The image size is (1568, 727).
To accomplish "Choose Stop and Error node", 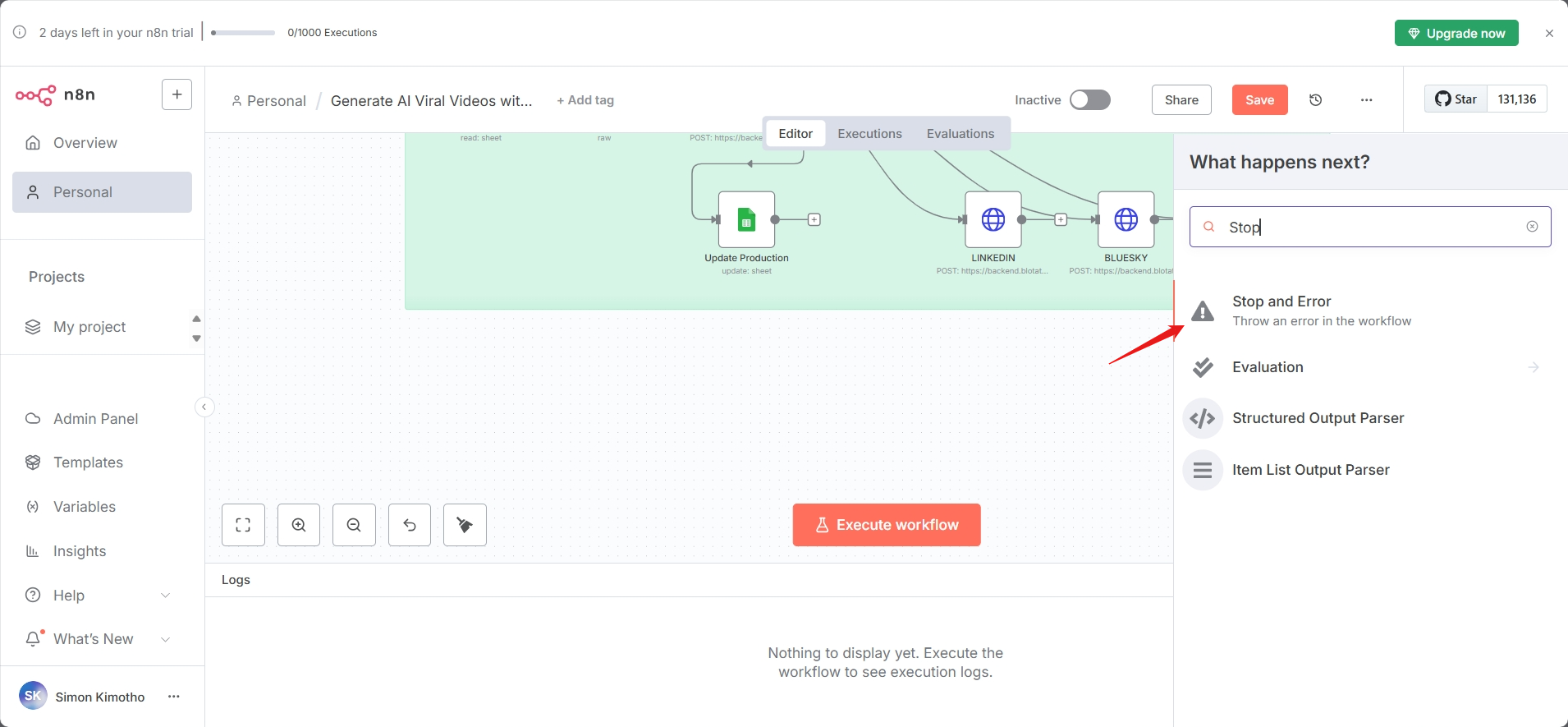I will click(1369, 311).
